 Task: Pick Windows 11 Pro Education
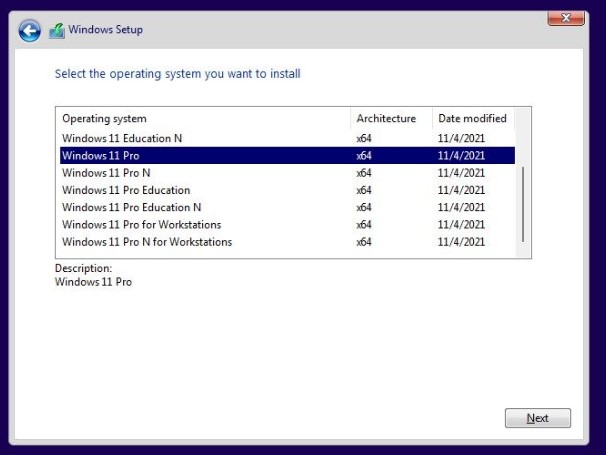click(x=288, y=190)
